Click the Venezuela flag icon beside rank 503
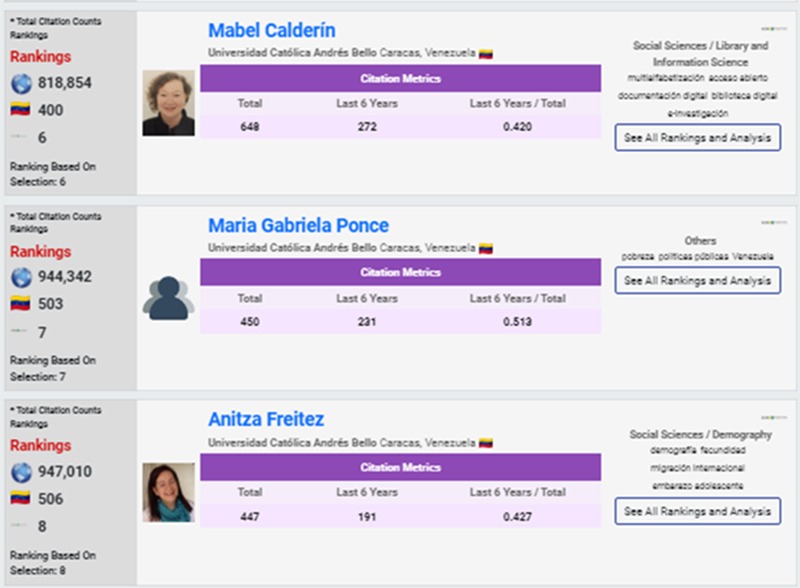Viewport: 800px width, 588px height. pyautogui.click(x=20, y=304)
